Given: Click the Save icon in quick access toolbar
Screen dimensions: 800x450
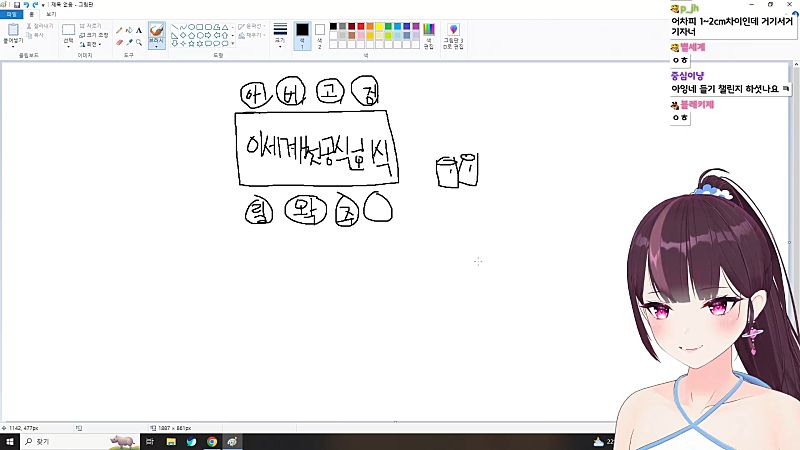Looking at the screenshot, I should click(x=17, y=5).
